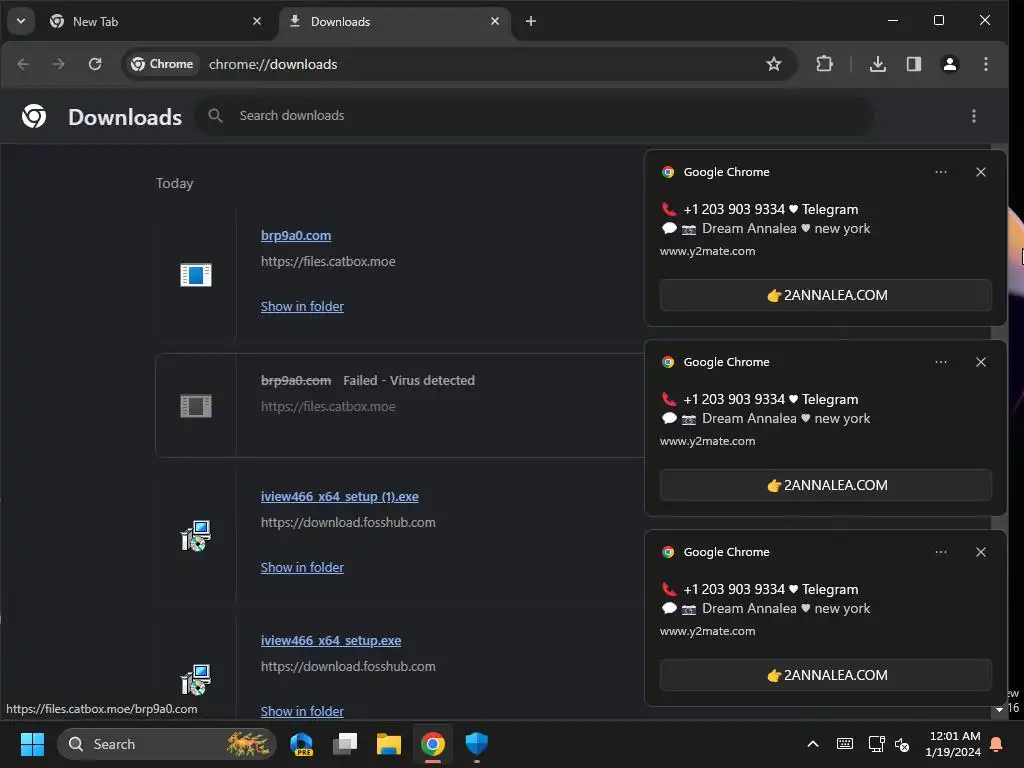
Task: Click the iview466_x64_setup (1).exe installer icon
Action: tap(195, 536)
